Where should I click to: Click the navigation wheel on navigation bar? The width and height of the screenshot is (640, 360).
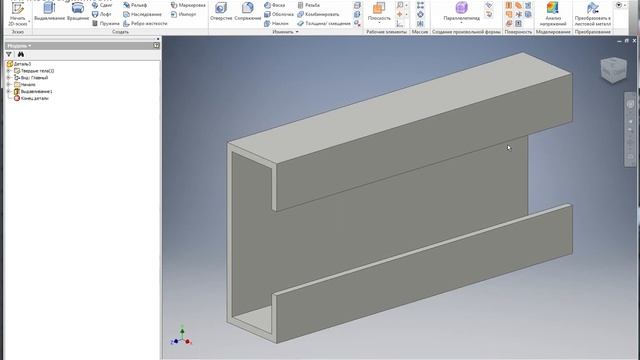(630, 104)
